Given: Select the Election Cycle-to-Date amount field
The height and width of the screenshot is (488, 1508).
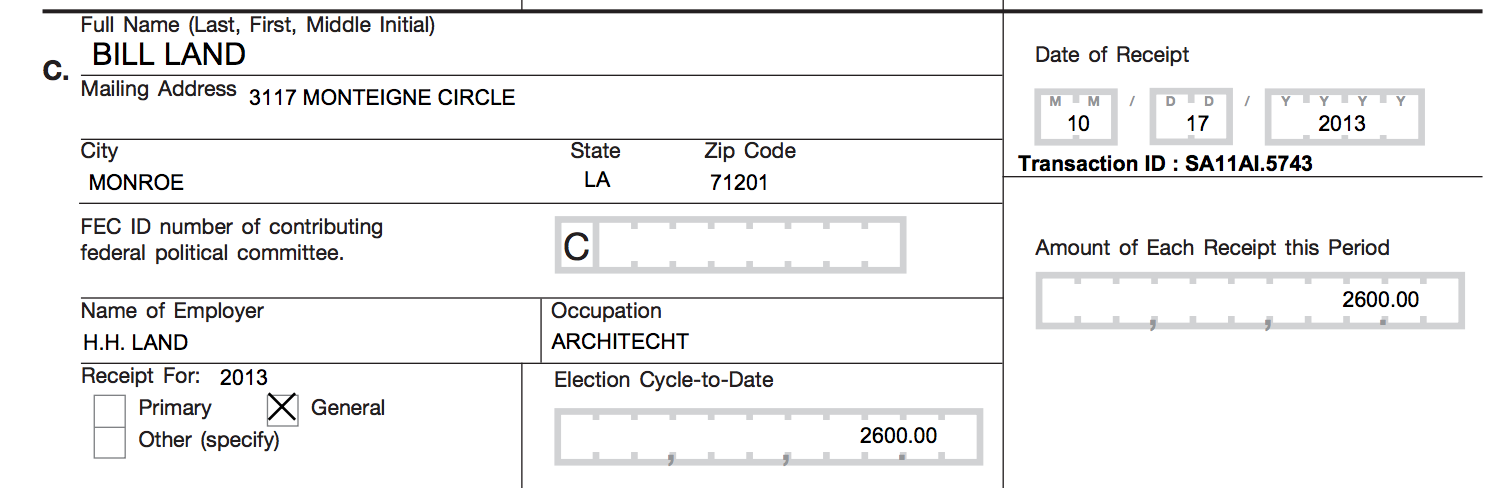Looking at the screenshot, I should pyautogui.click(x=768, y=437).
